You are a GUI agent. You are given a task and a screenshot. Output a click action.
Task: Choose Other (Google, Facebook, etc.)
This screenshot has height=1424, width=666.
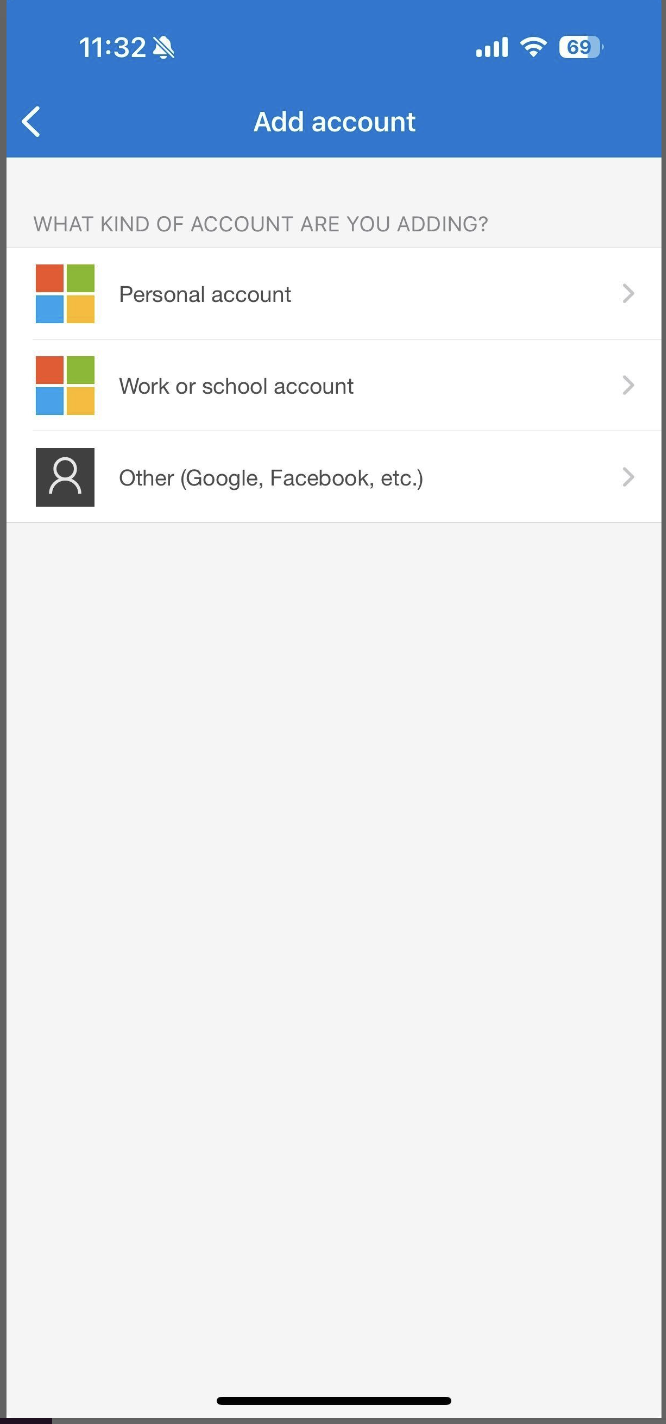click(333, 477)
